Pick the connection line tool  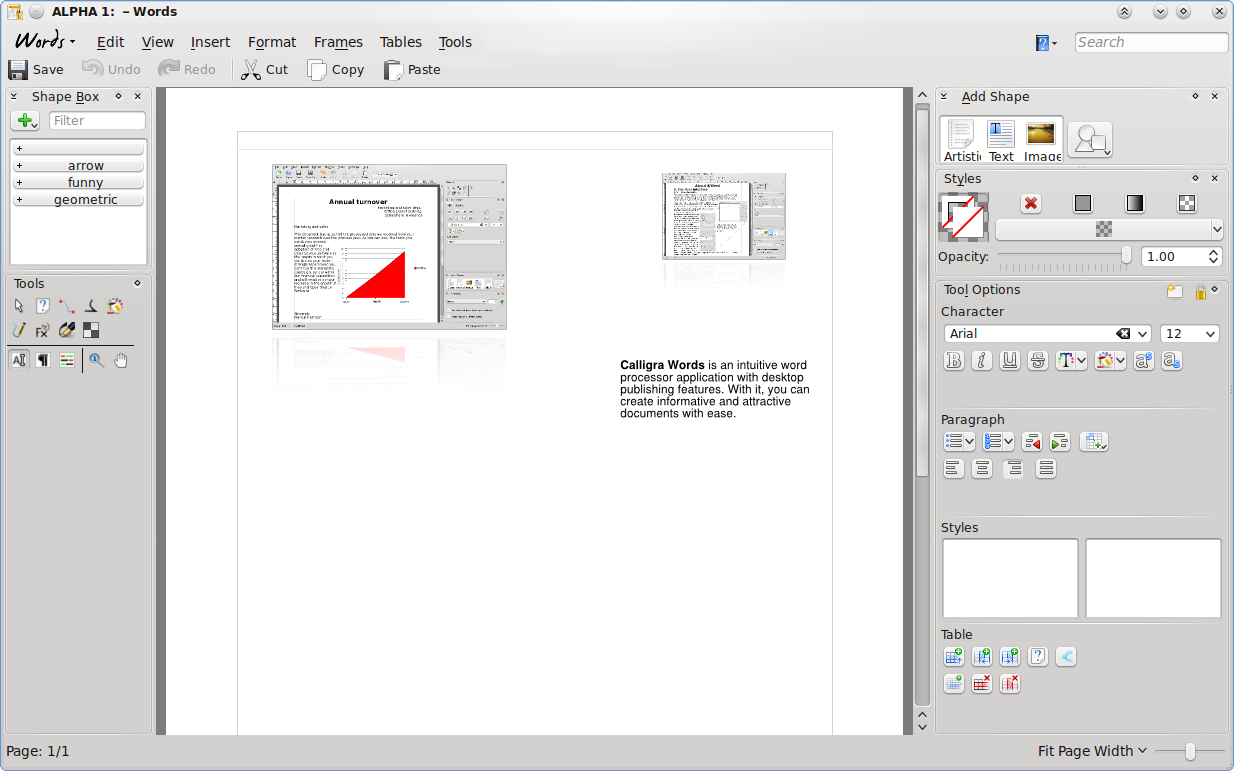tap(67, 307)
